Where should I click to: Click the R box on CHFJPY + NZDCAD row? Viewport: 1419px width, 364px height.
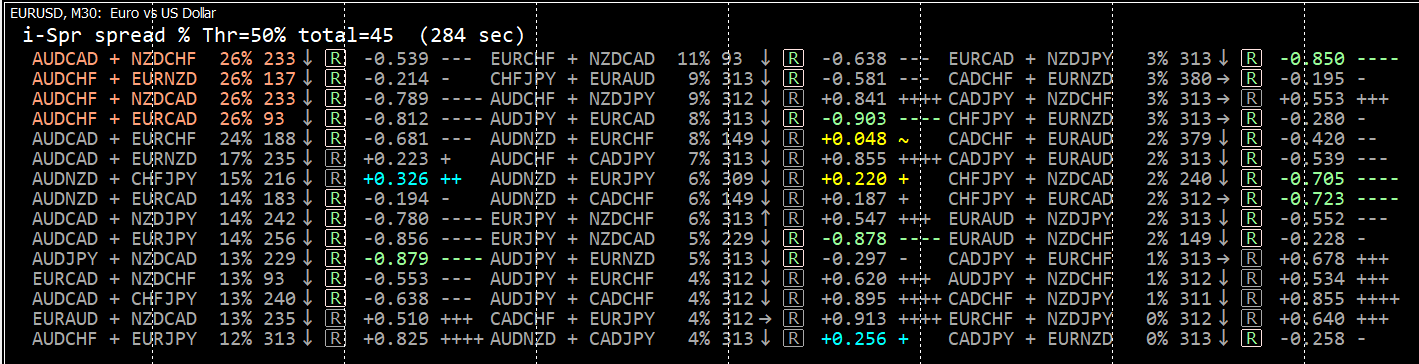1250,179
